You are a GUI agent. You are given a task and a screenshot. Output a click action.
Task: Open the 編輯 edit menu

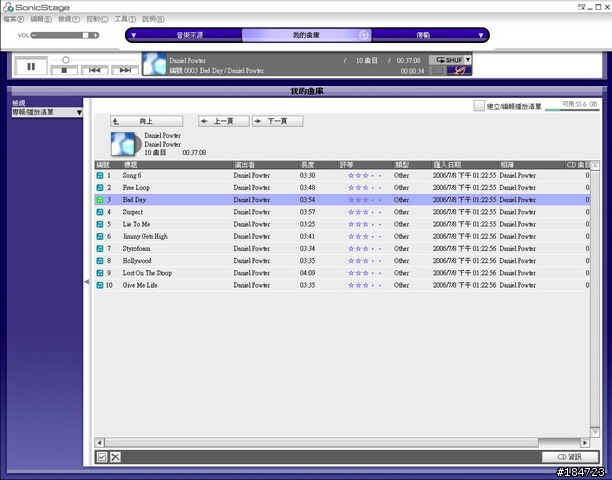(x=41, y=19)
